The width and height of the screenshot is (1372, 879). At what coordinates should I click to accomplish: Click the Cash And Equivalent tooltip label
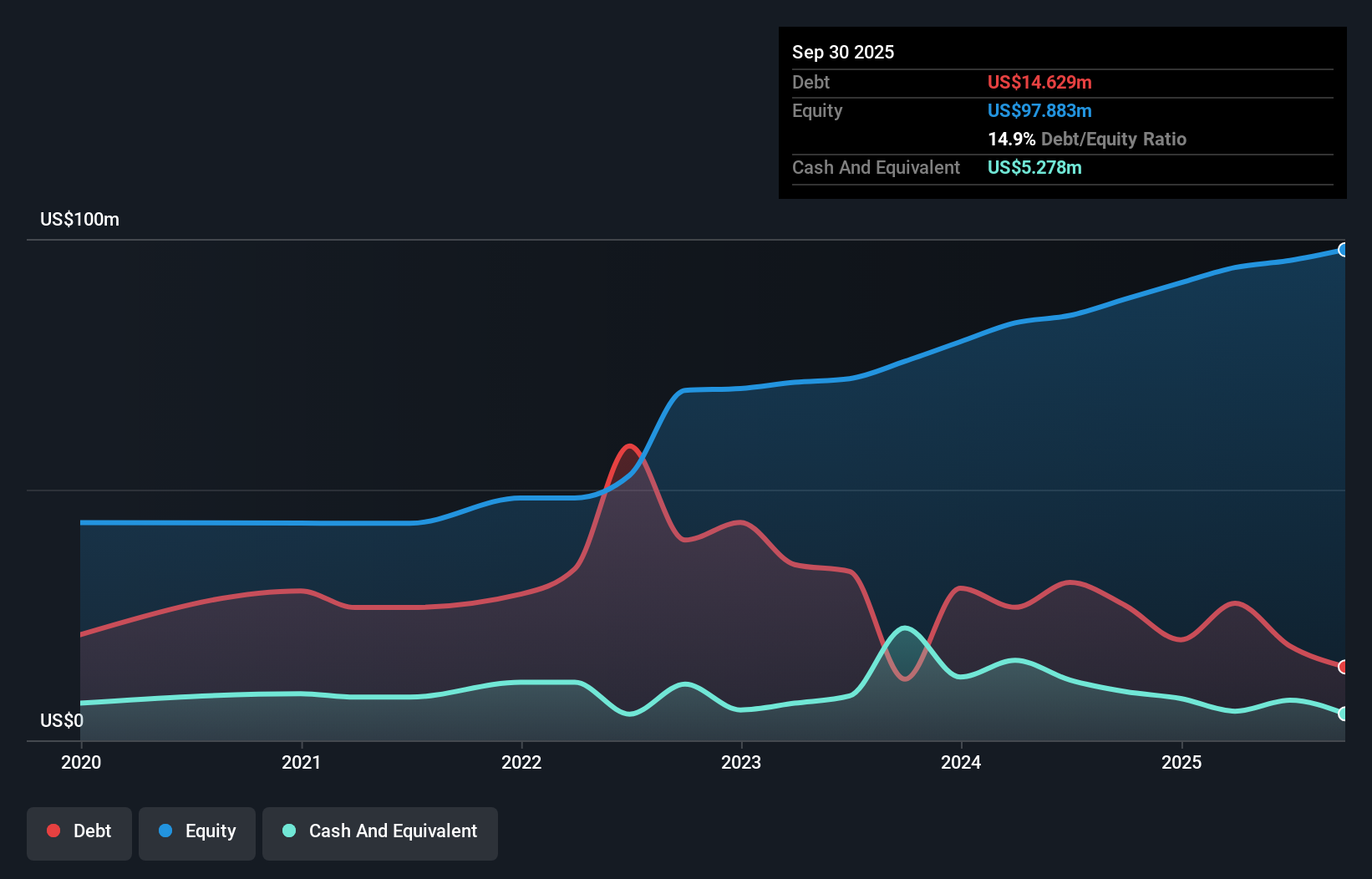tap(876, 167)
